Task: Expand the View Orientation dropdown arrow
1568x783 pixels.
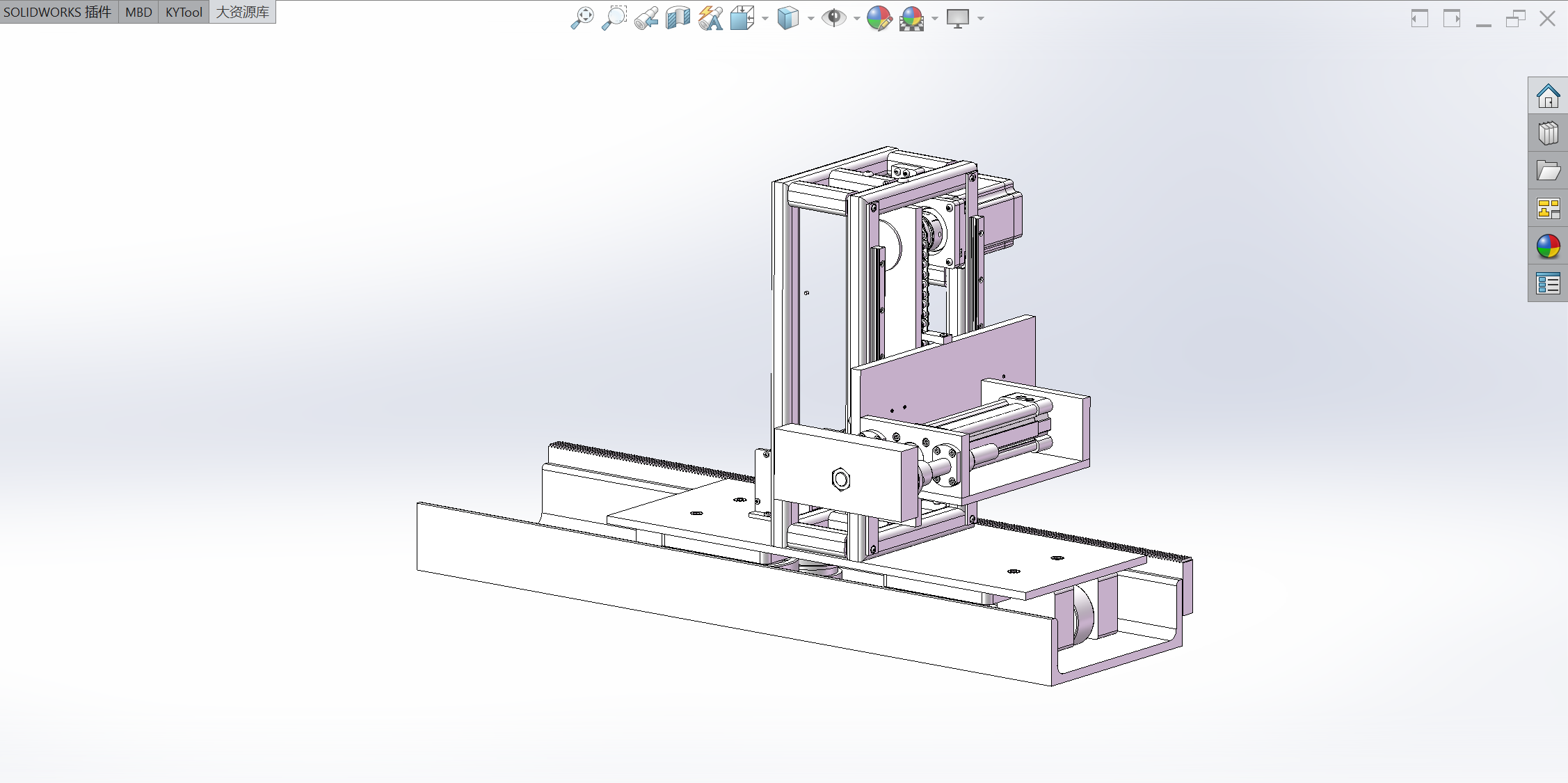Action: pos(765,19)
